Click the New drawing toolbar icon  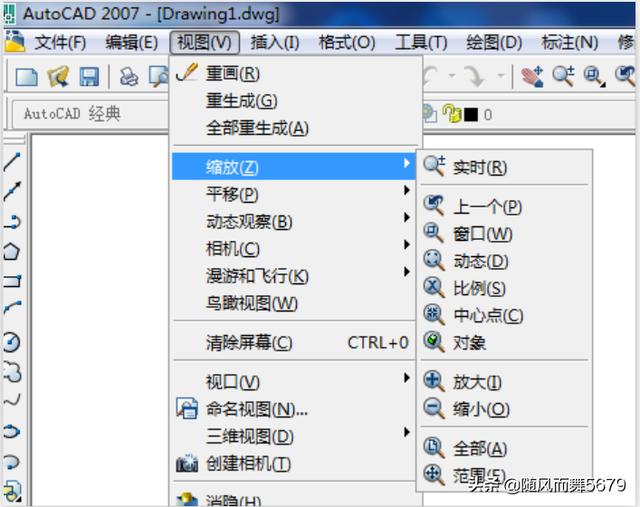tap(27, 76)
